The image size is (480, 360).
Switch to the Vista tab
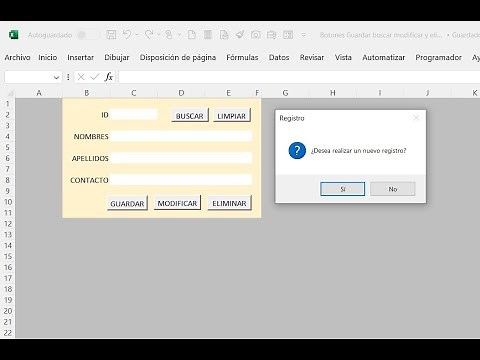343,58
